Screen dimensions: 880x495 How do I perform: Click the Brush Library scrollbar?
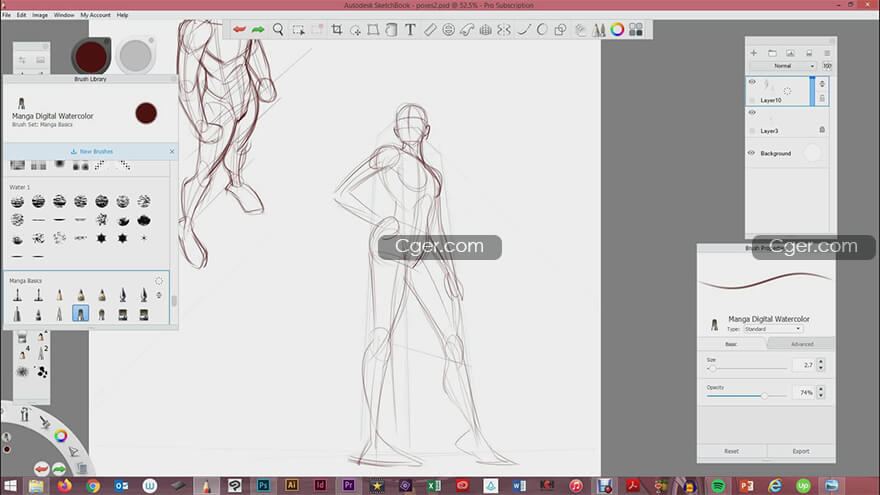[x=173, y=301]
